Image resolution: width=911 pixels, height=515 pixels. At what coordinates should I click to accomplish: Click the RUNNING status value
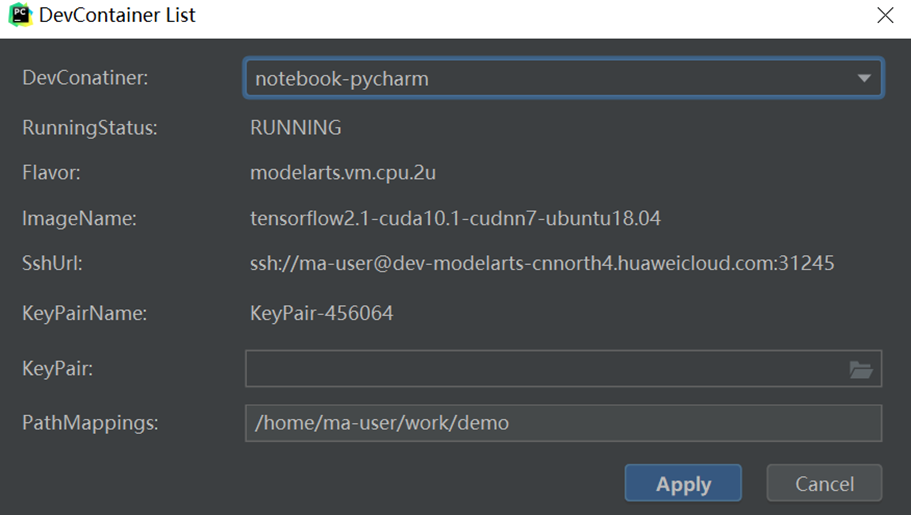pyautogui.click(x=295, y=128)
